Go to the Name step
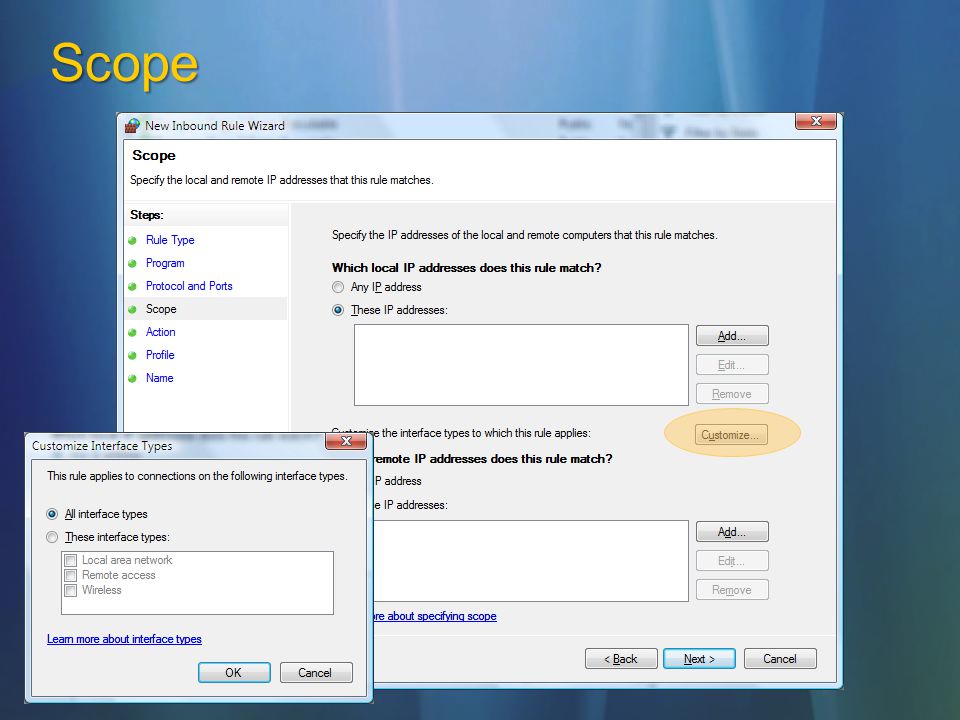Image resolution: width=960 pixels, height=720 pixels. coord(159,378)
